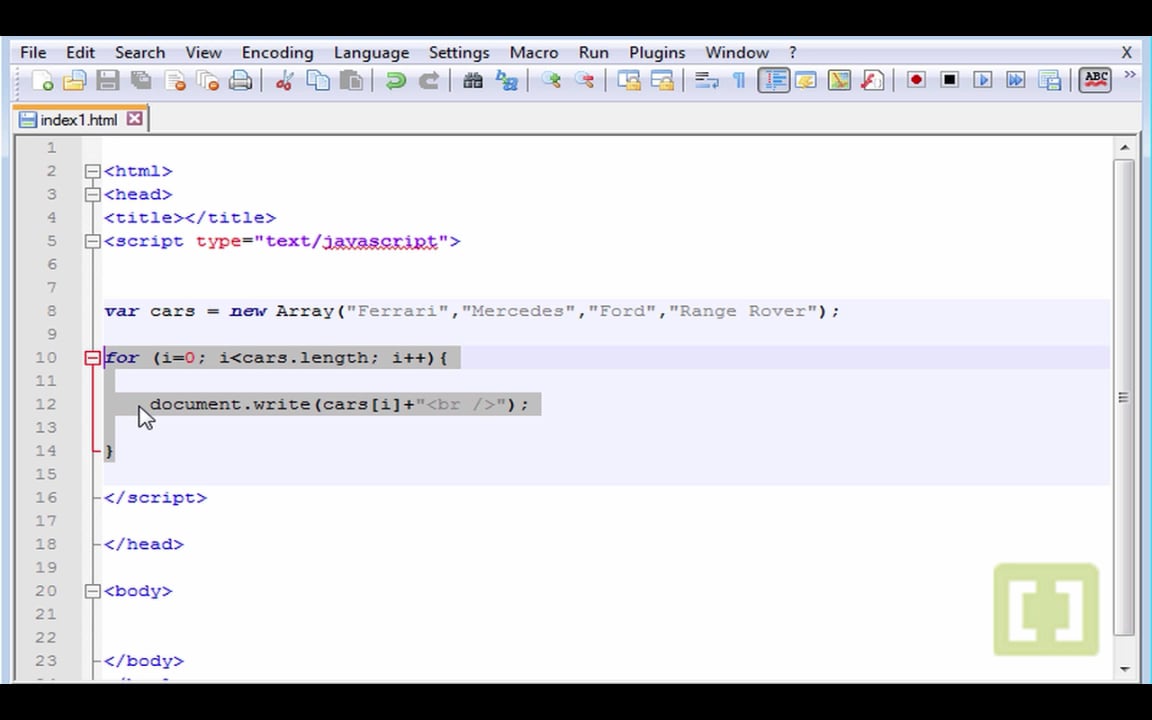
Task: Show hidden toolbar items chevron
Action: [x=1129, y=74]
